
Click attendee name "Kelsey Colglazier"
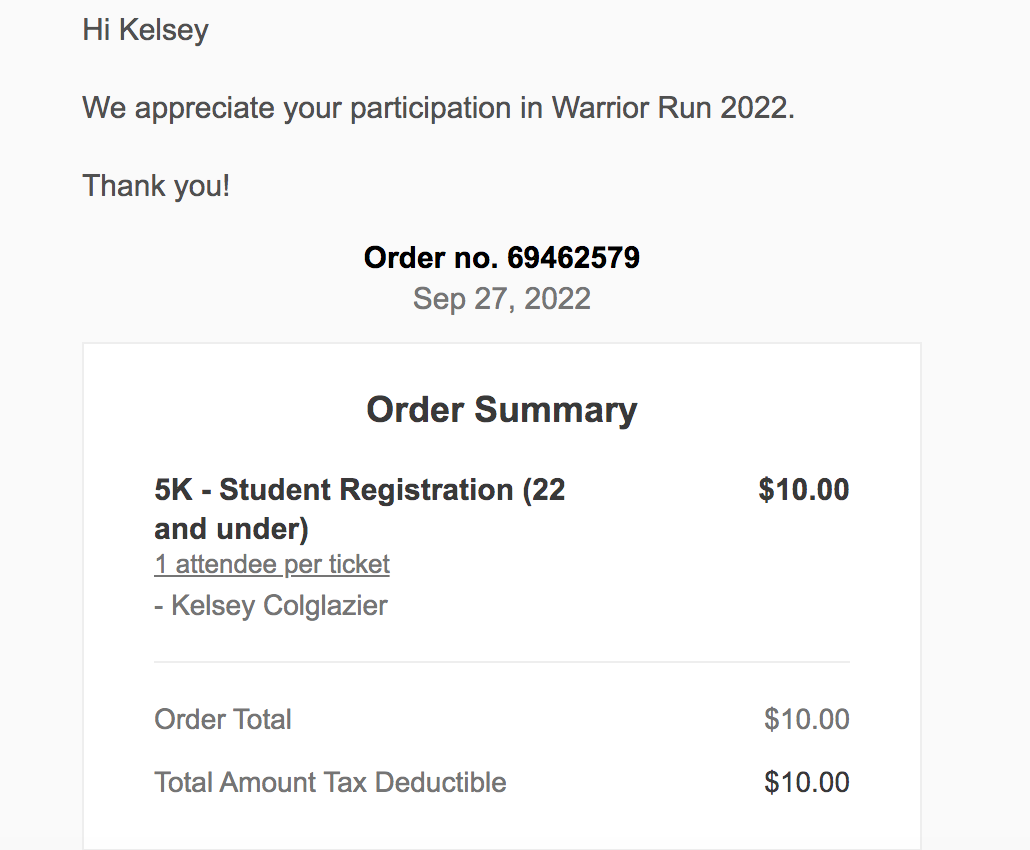pyautogui.click(x=279, y=605)
